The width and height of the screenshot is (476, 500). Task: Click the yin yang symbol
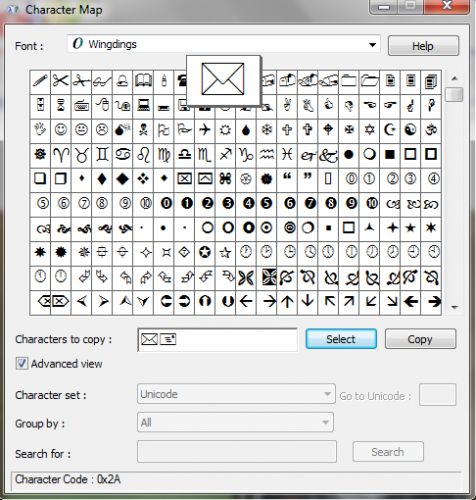[x=411, y=130]
